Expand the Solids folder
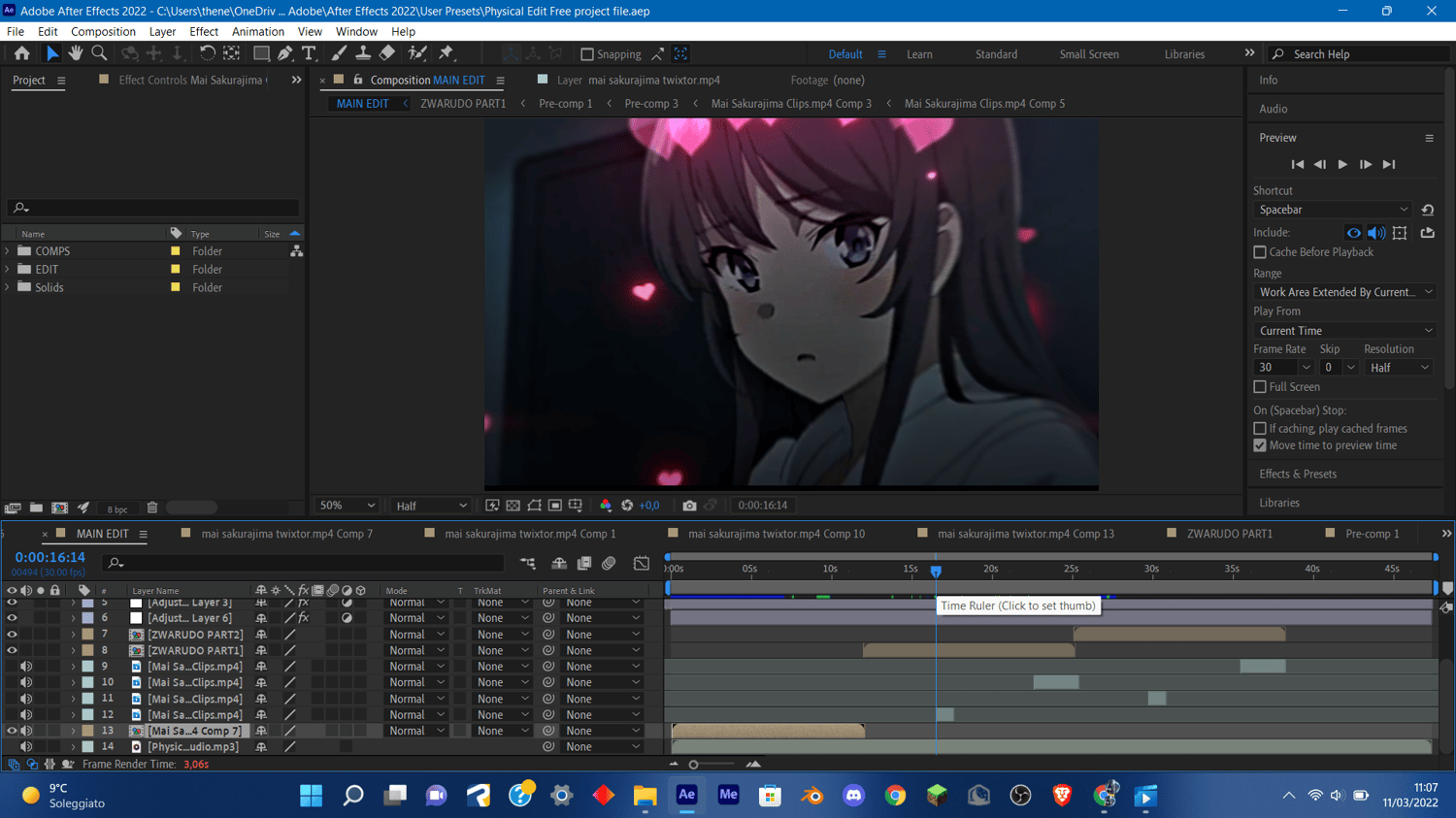 pos(8,288)
